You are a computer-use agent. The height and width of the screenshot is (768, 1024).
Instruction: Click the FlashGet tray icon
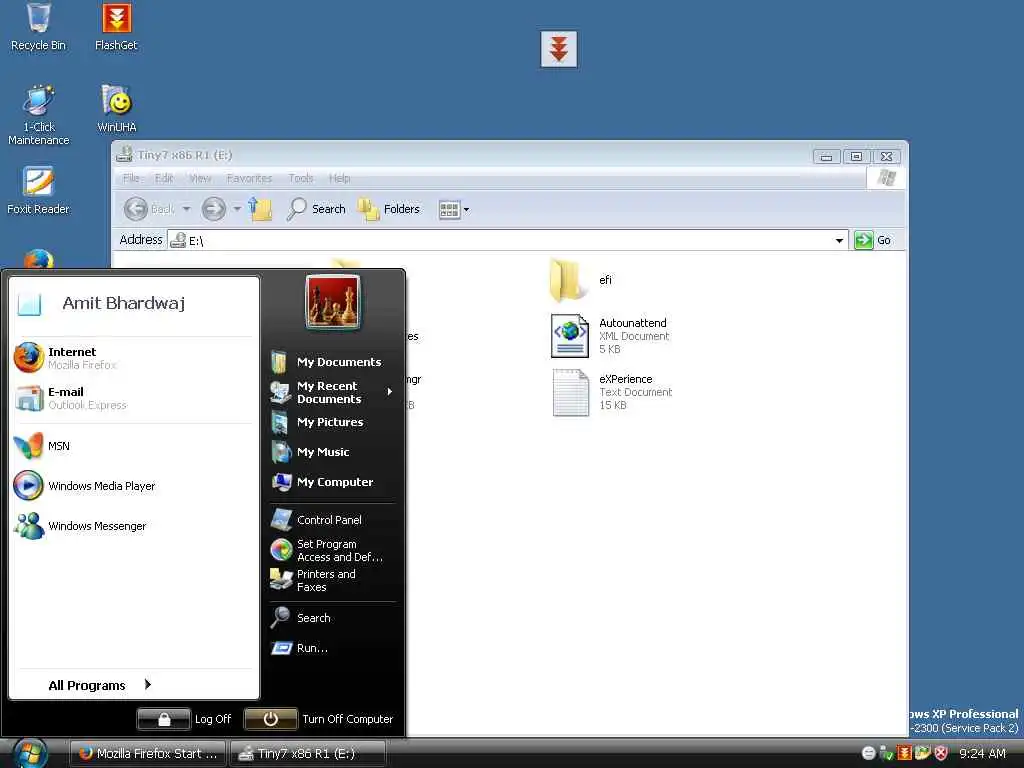904,753
